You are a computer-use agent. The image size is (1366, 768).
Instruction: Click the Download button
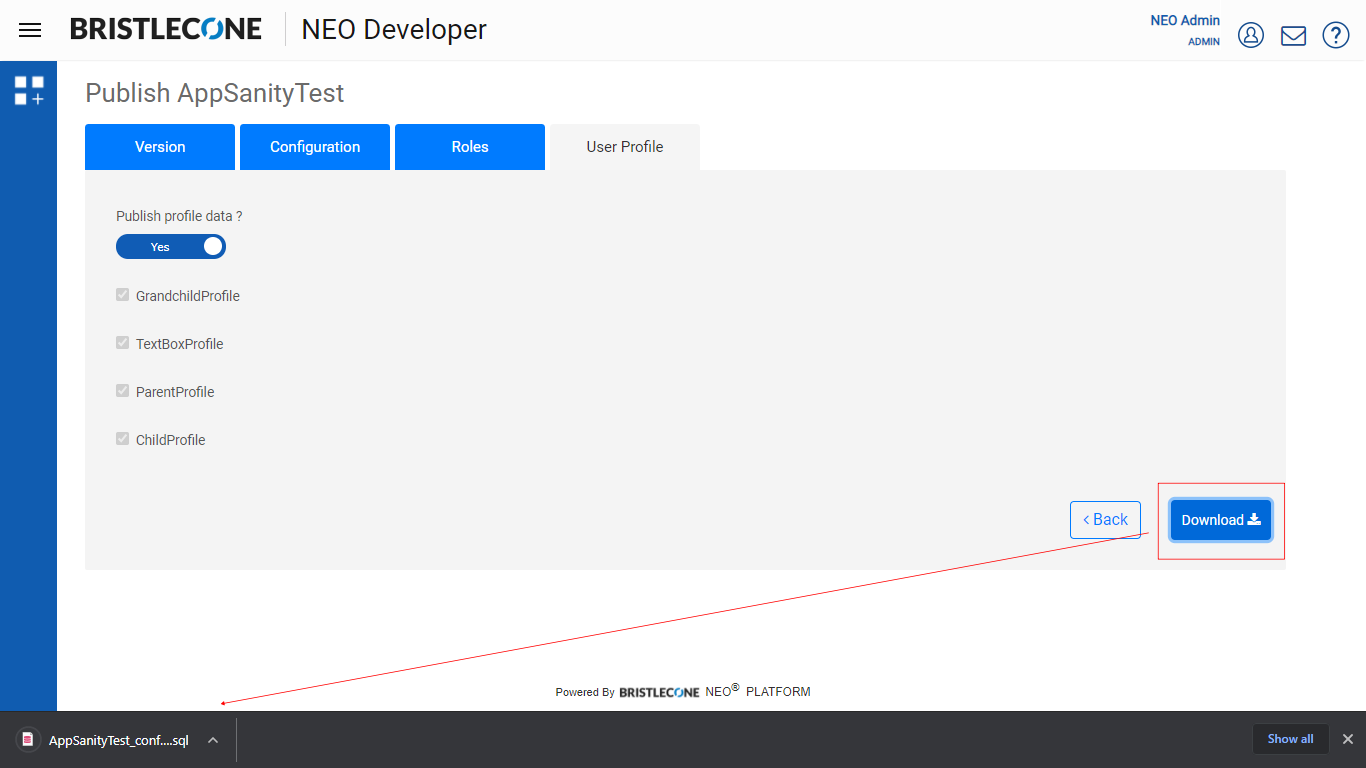pyautogui.click(x=1221, y=520)
